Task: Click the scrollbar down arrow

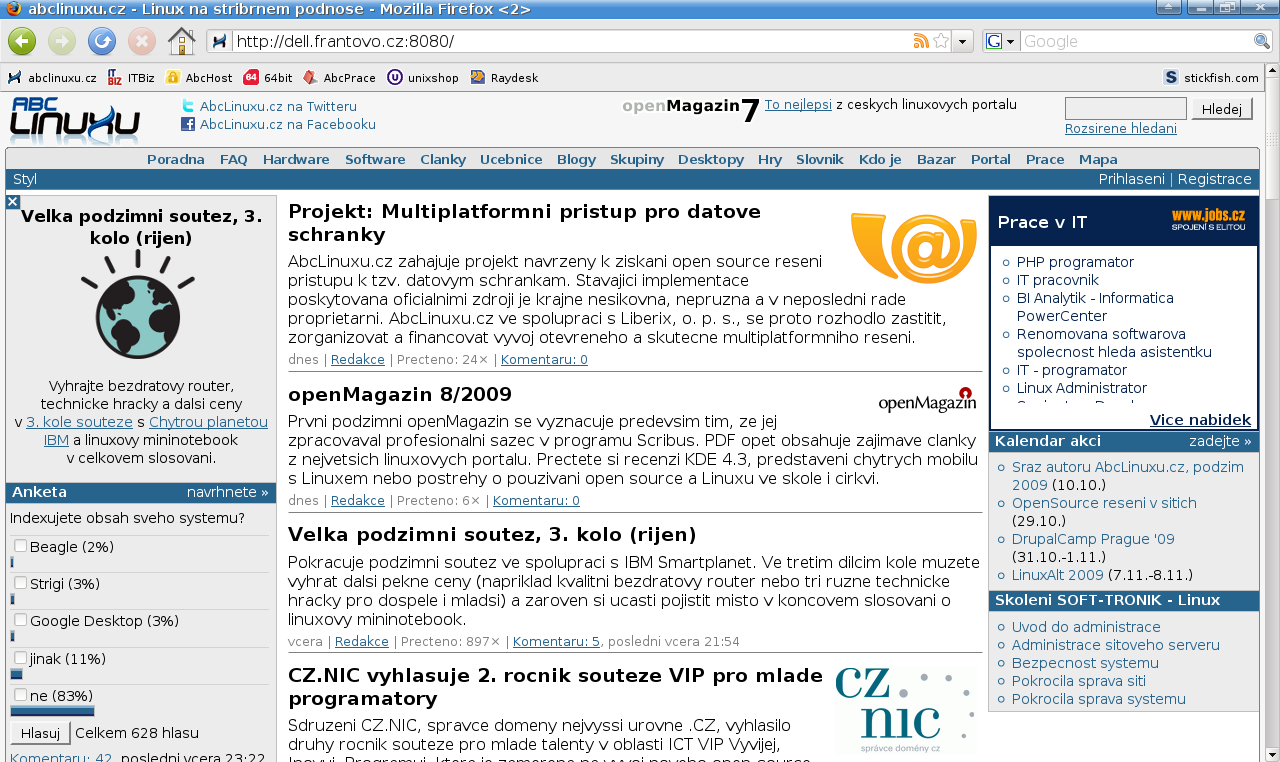Action: [x=1271, y=753]
